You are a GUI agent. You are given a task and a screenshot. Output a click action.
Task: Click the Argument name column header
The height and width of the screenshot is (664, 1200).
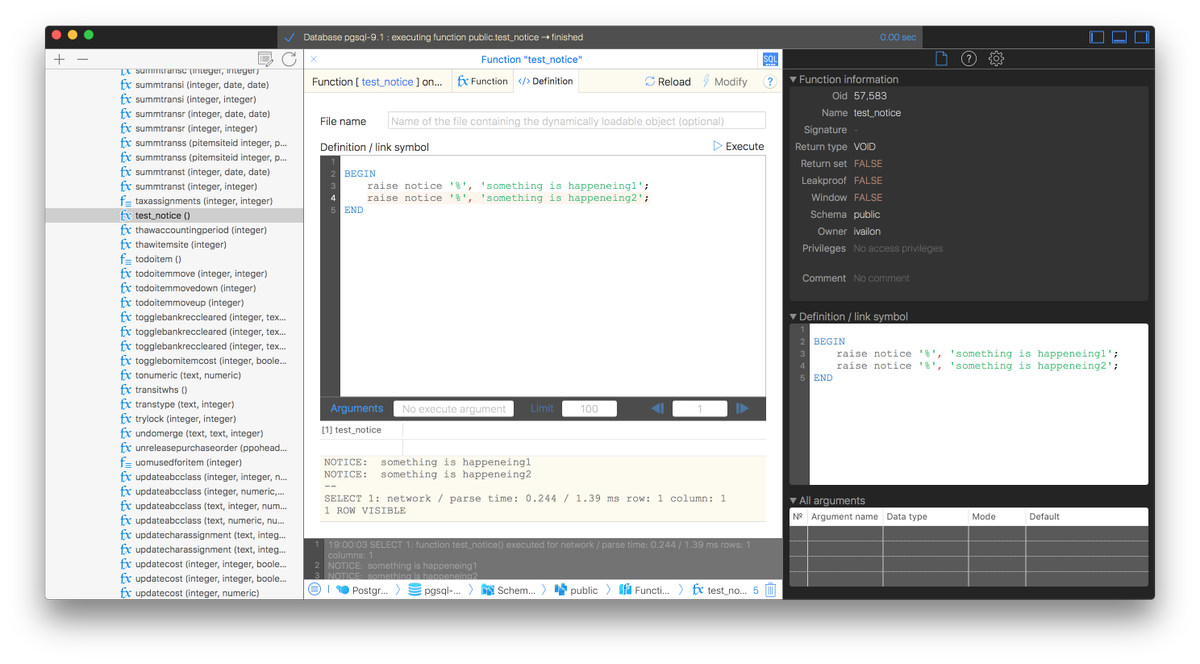click(x=844, y=517)
